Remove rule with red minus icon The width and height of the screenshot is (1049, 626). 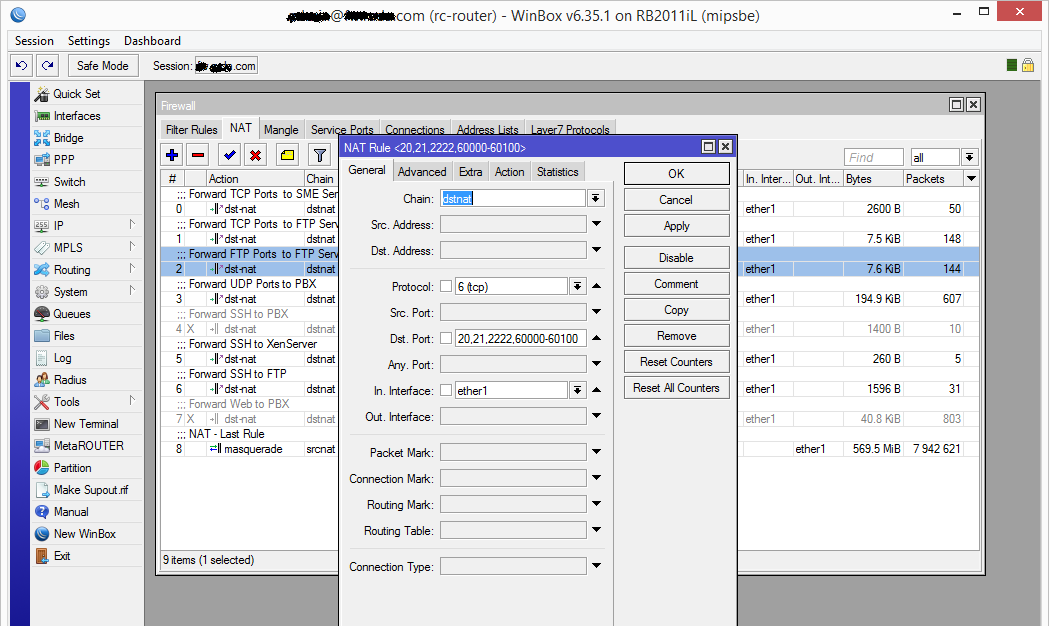tap(198, 155)
